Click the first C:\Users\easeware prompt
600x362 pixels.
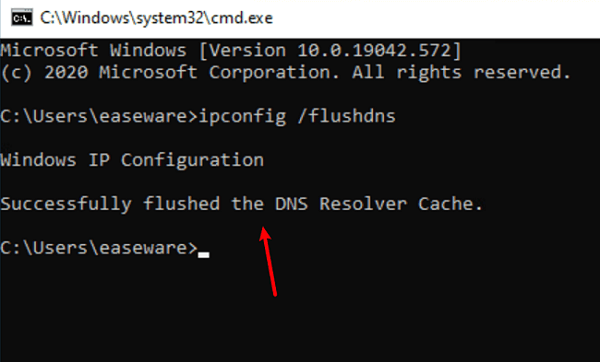[x=99, y=116]
